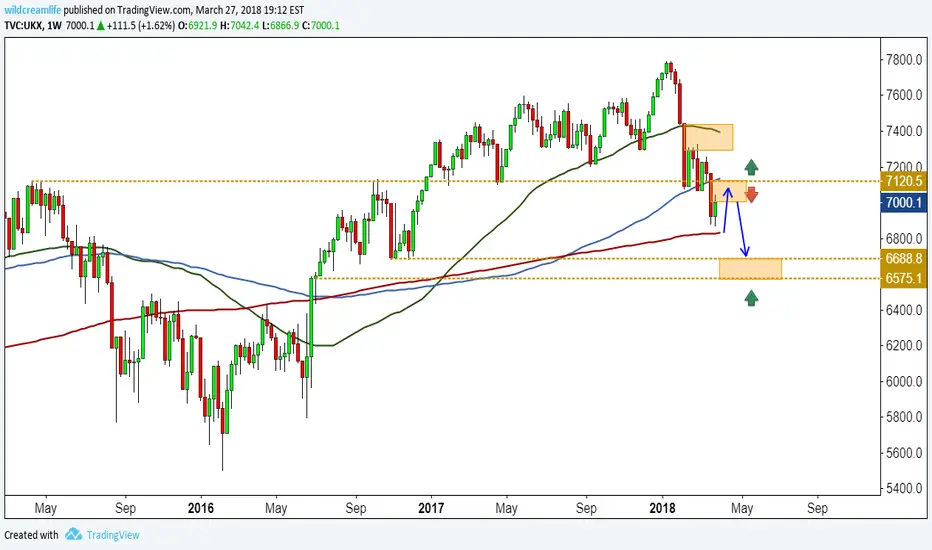Click the 7120.5 price level label
The height and width of the screenshot is (550, 932).
coord(903,181)
